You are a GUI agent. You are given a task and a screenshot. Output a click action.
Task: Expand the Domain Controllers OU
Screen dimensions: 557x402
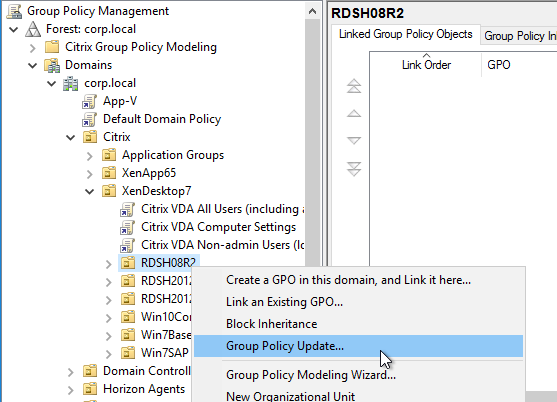coord(71,372)
